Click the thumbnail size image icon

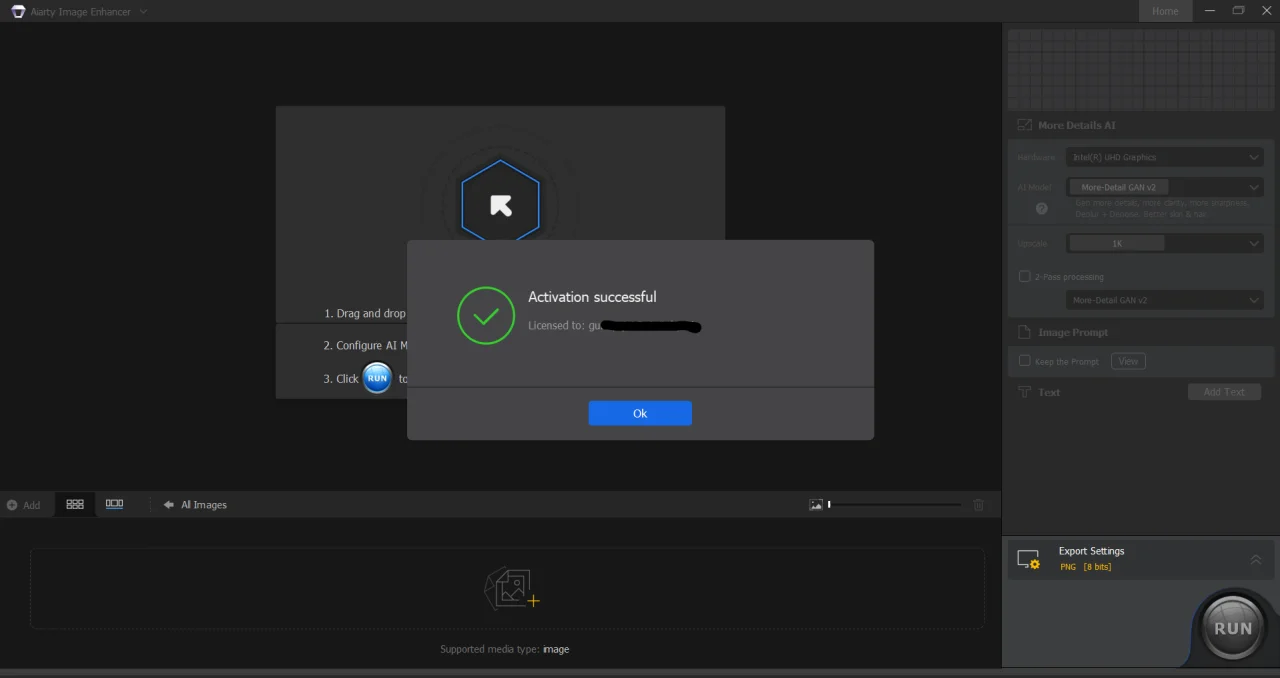coord(816,505)
